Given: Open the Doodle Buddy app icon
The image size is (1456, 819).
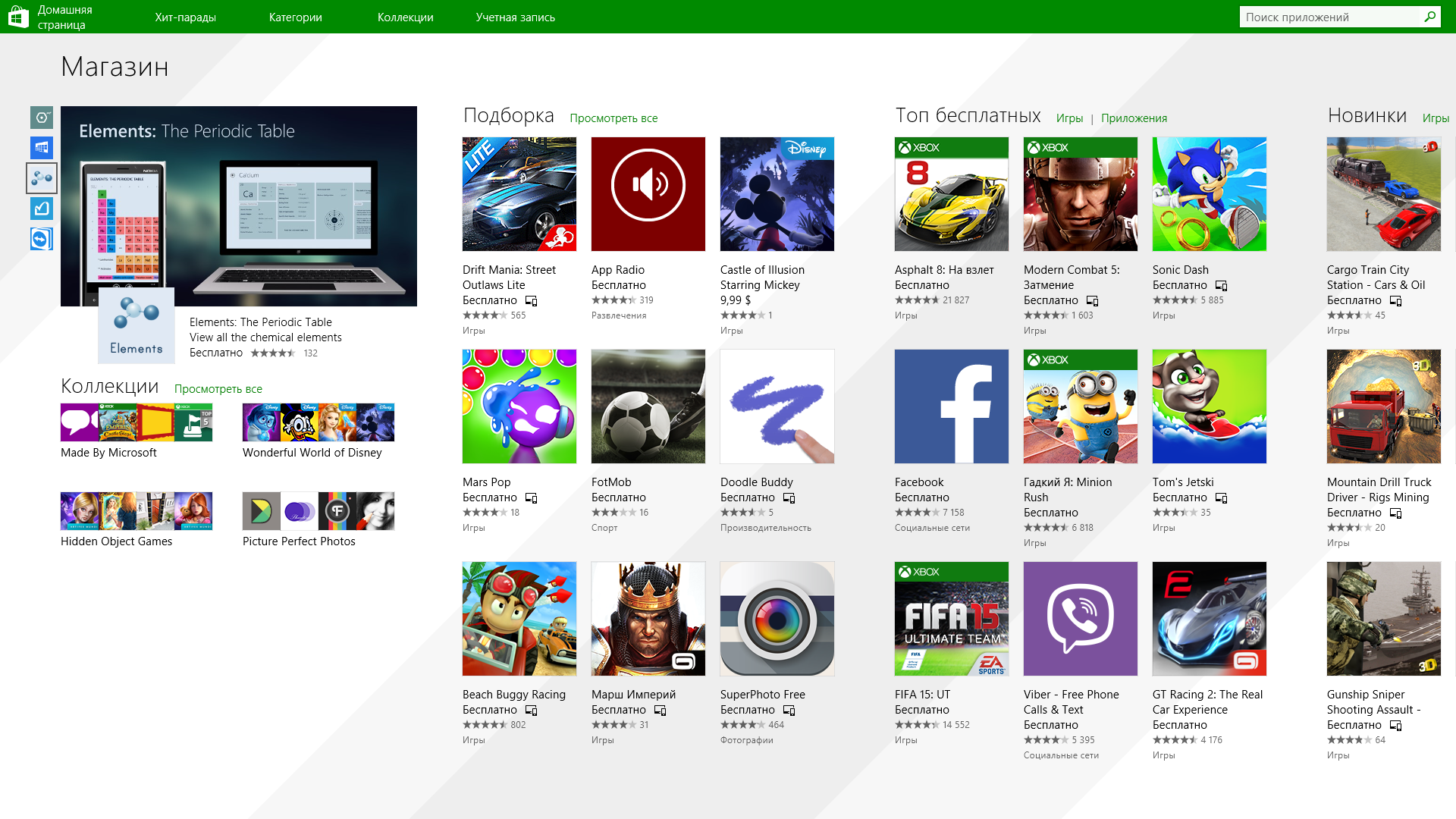Looking at the screenshot, I should tap(777, 406).
